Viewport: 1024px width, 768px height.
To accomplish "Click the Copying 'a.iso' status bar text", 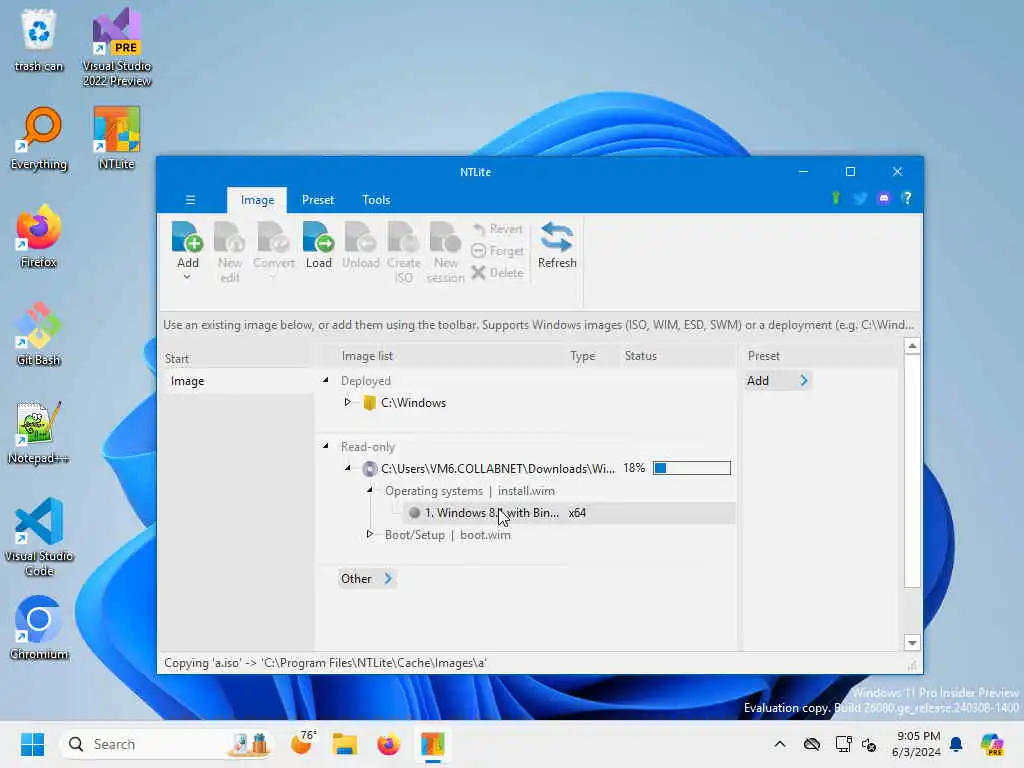I will tap(325, 663).
